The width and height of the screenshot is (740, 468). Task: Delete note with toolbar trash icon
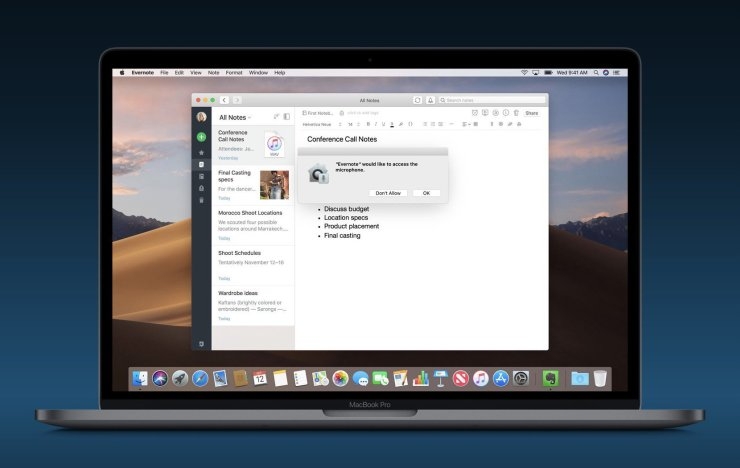pos(516,113)
